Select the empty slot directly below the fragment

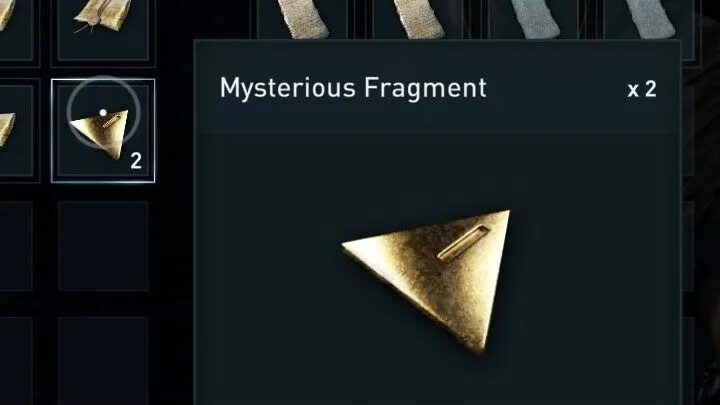(x=103, y=246)
